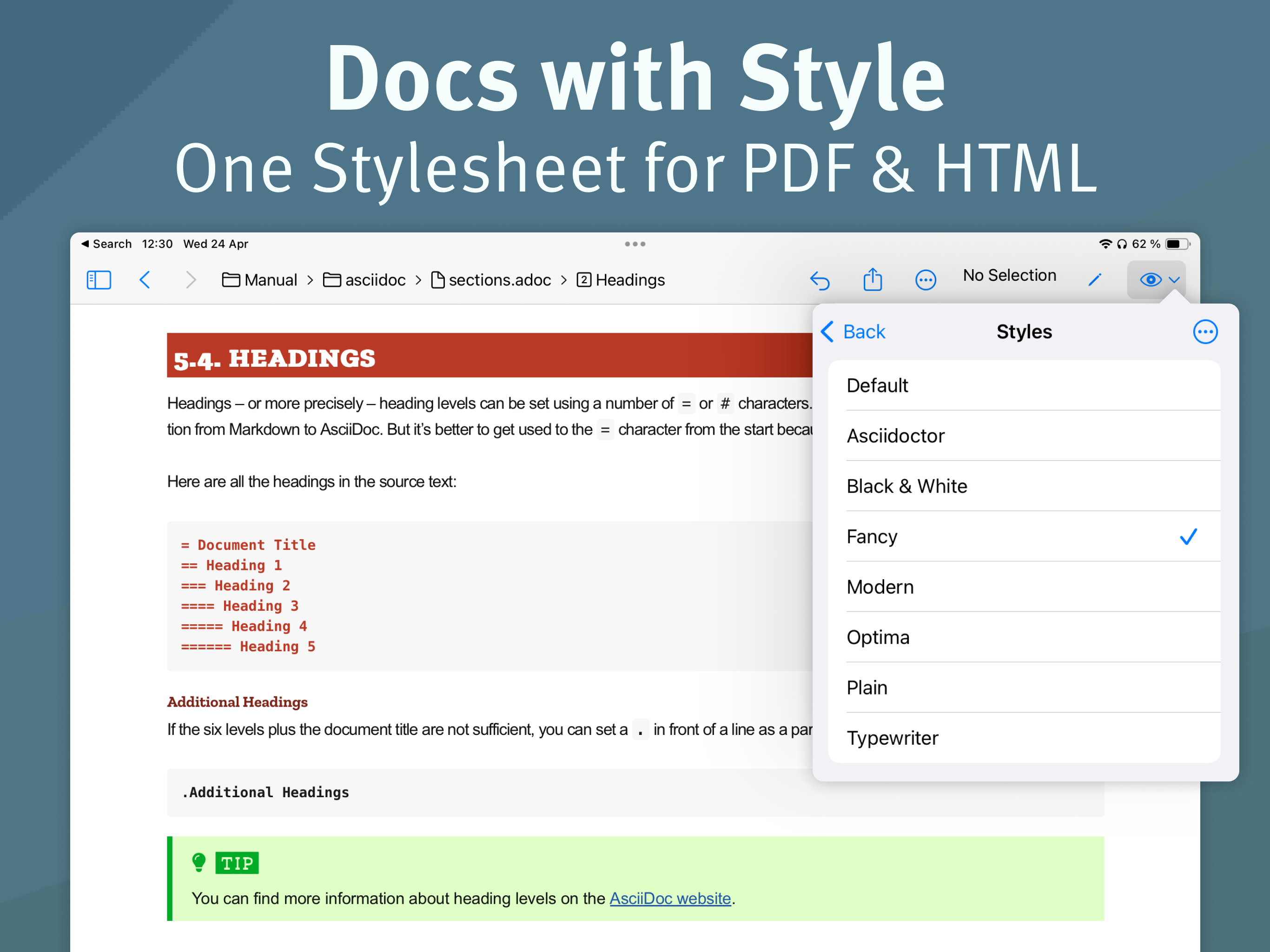
Task: Open the Manual folder breadcrumb
Action: pos(259,280)
